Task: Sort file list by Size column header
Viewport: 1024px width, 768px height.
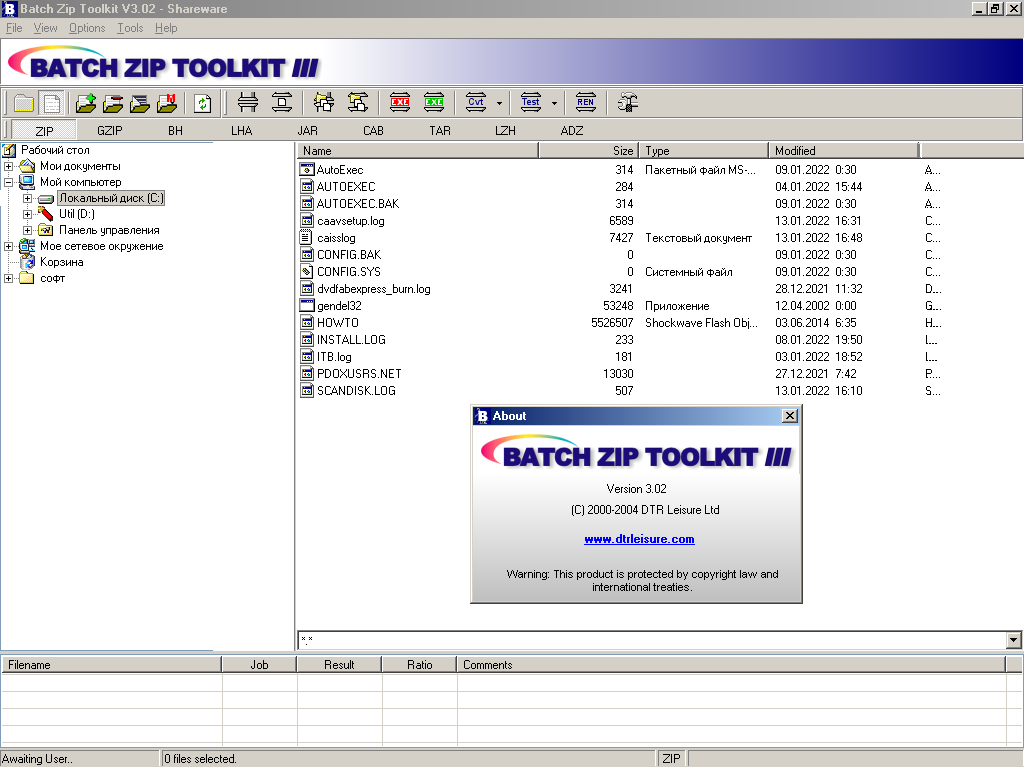Action: coord(588,151)
